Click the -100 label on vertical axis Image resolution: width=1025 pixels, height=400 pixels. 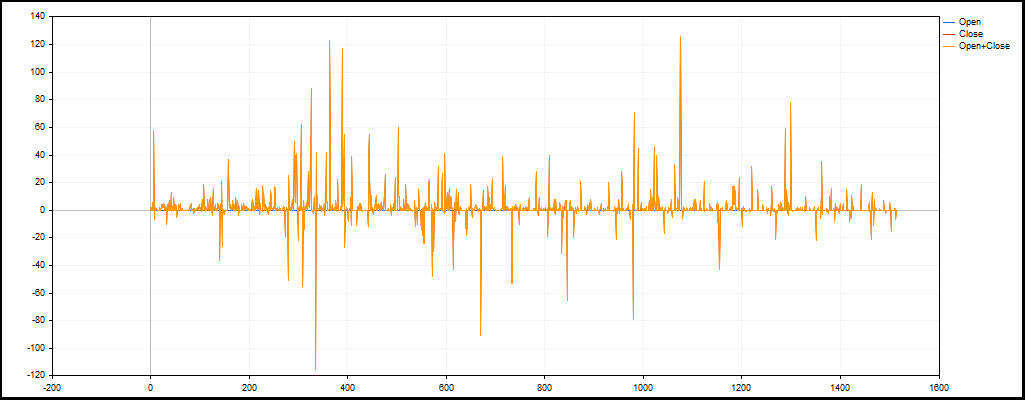35,348
